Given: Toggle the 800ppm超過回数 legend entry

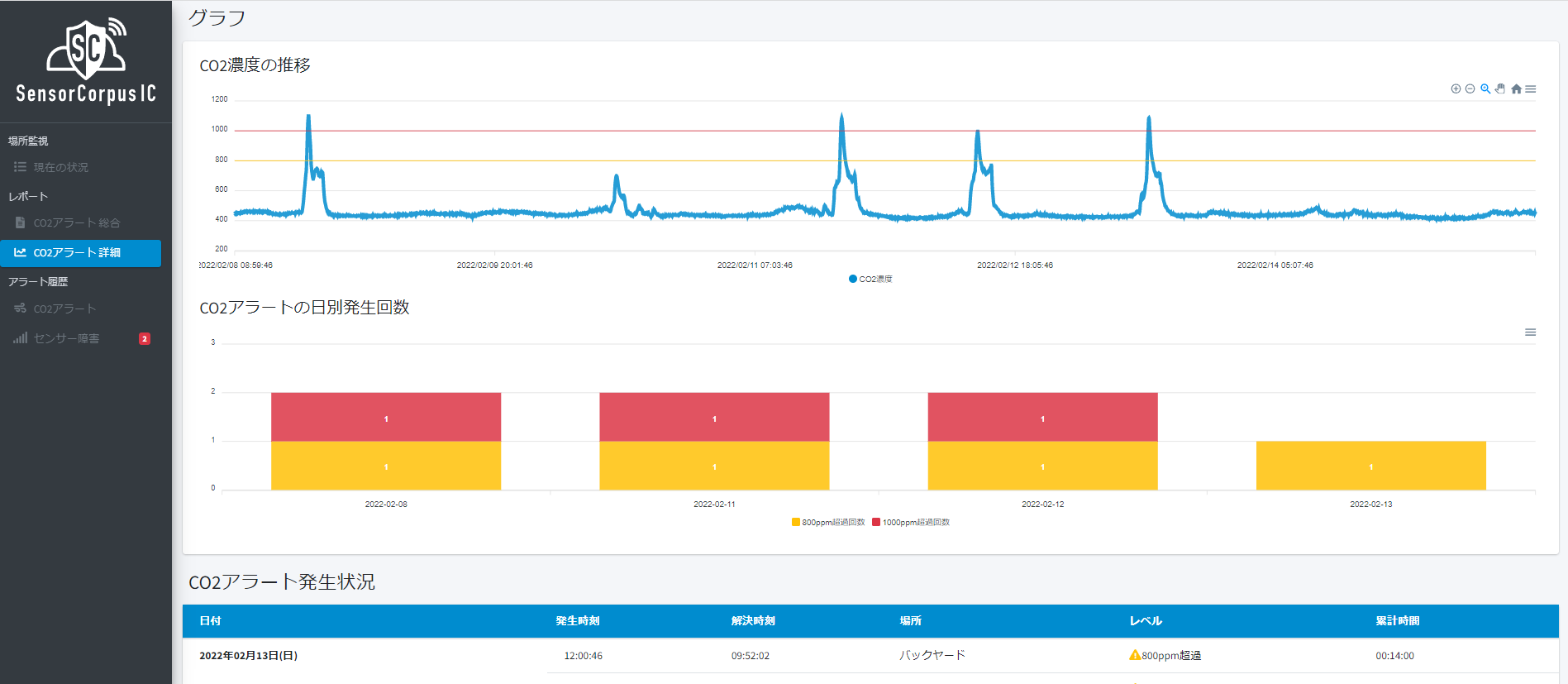Looking at the screenshot, I should click(x=828, y=522).
